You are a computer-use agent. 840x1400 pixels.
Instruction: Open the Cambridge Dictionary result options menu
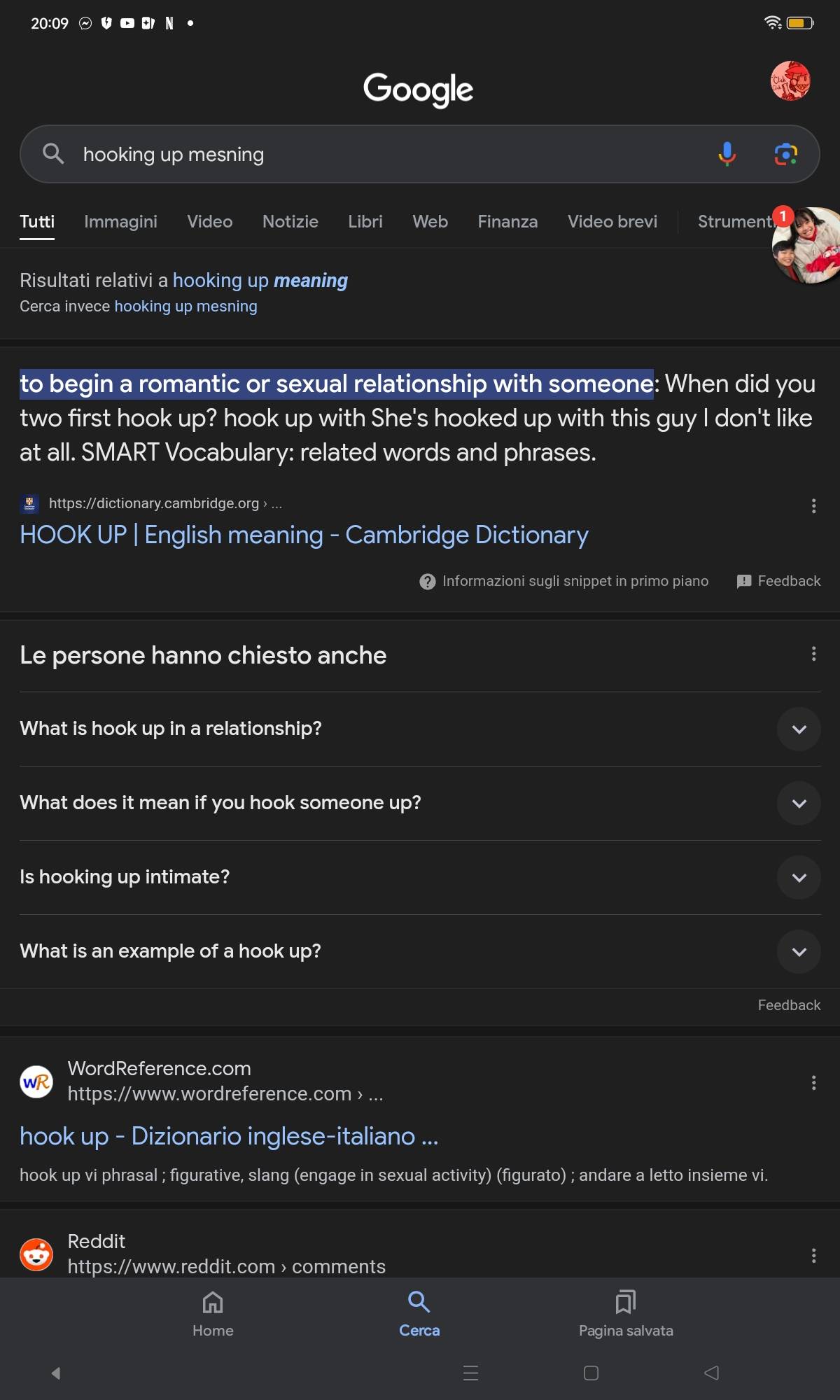(813, 506)
